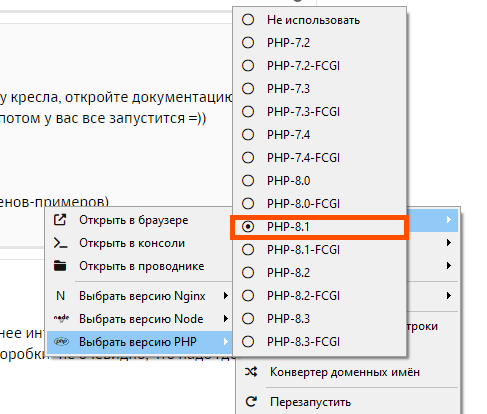Open 'Выбрать версию Node' submenu

(x=139, y=319)
